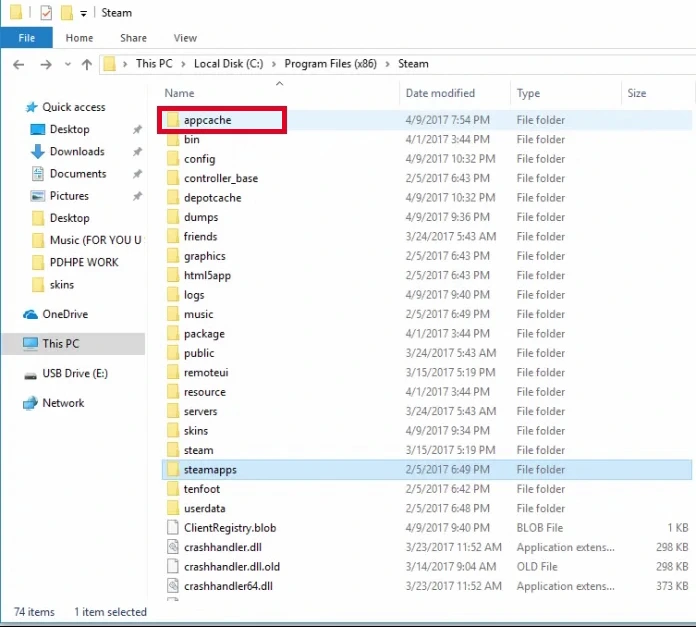696x627 pixels.
Task: Click the Properties icon in title bar
Action: click(46, 13)
